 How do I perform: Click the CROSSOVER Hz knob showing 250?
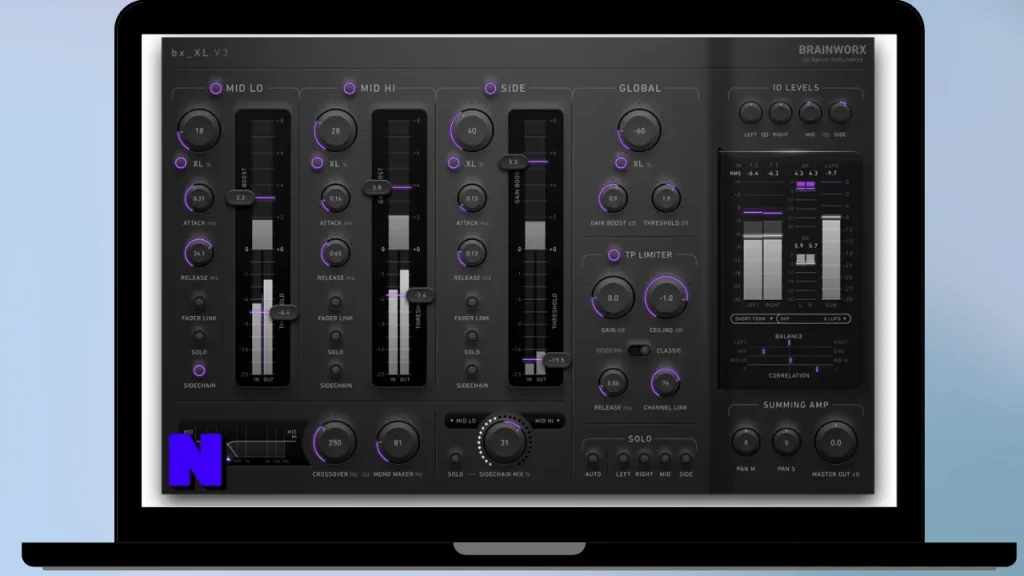[x=334, y=443]
